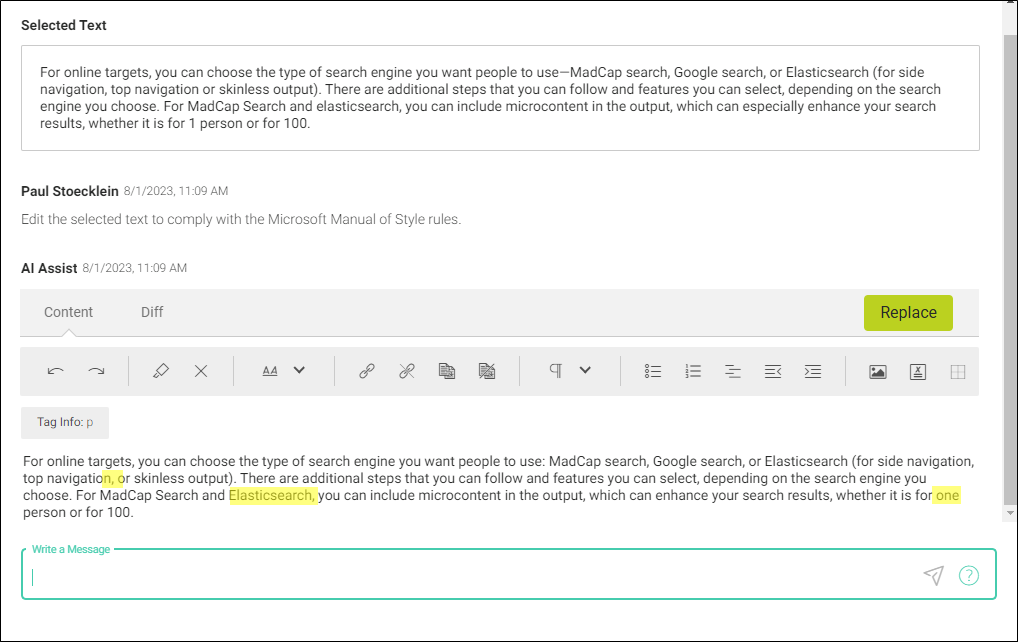Apply numbered list formatting
1018x642 pixels.
[693, 371]
